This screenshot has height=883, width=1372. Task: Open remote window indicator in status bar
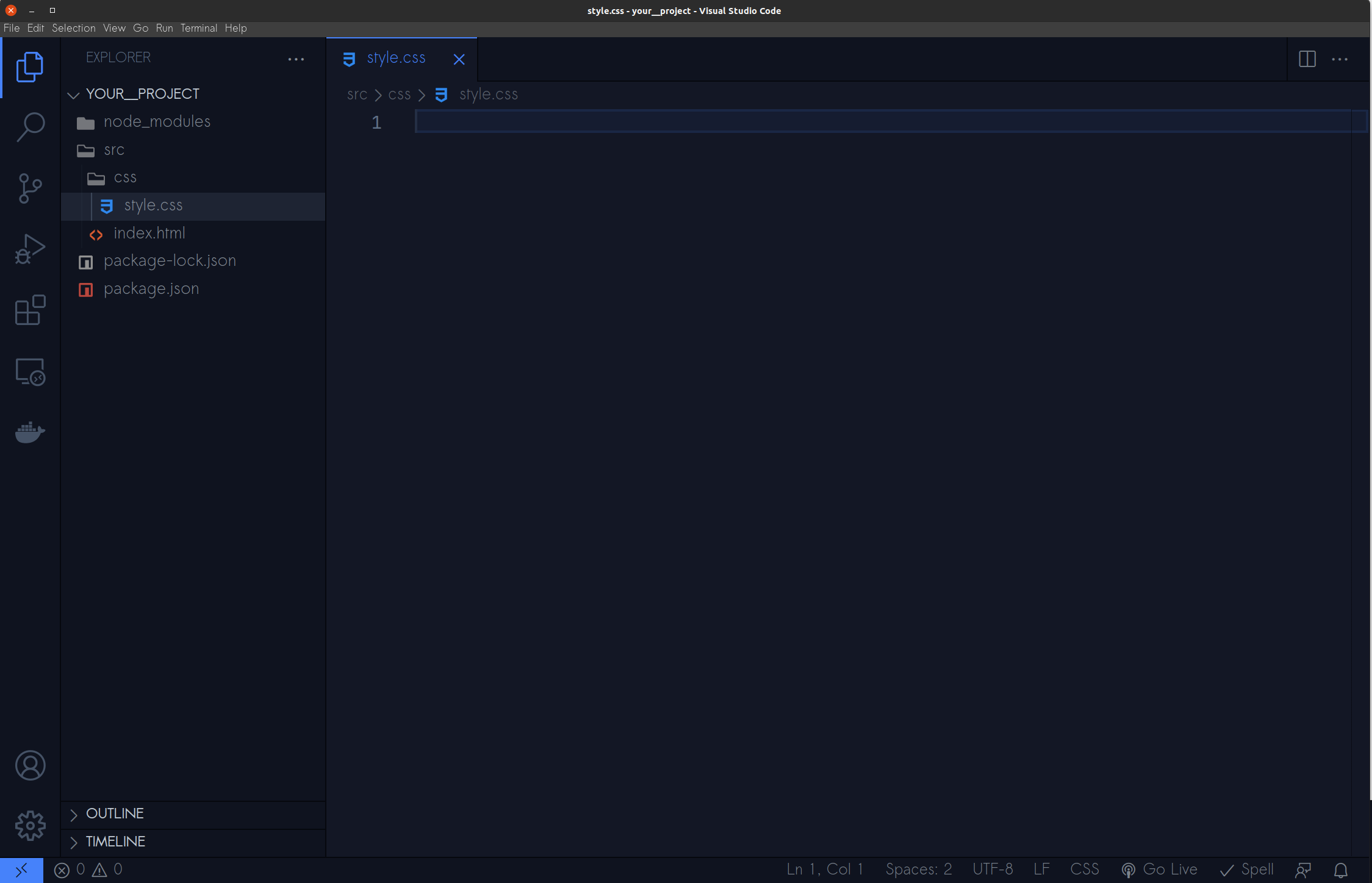tap(21, 870)
